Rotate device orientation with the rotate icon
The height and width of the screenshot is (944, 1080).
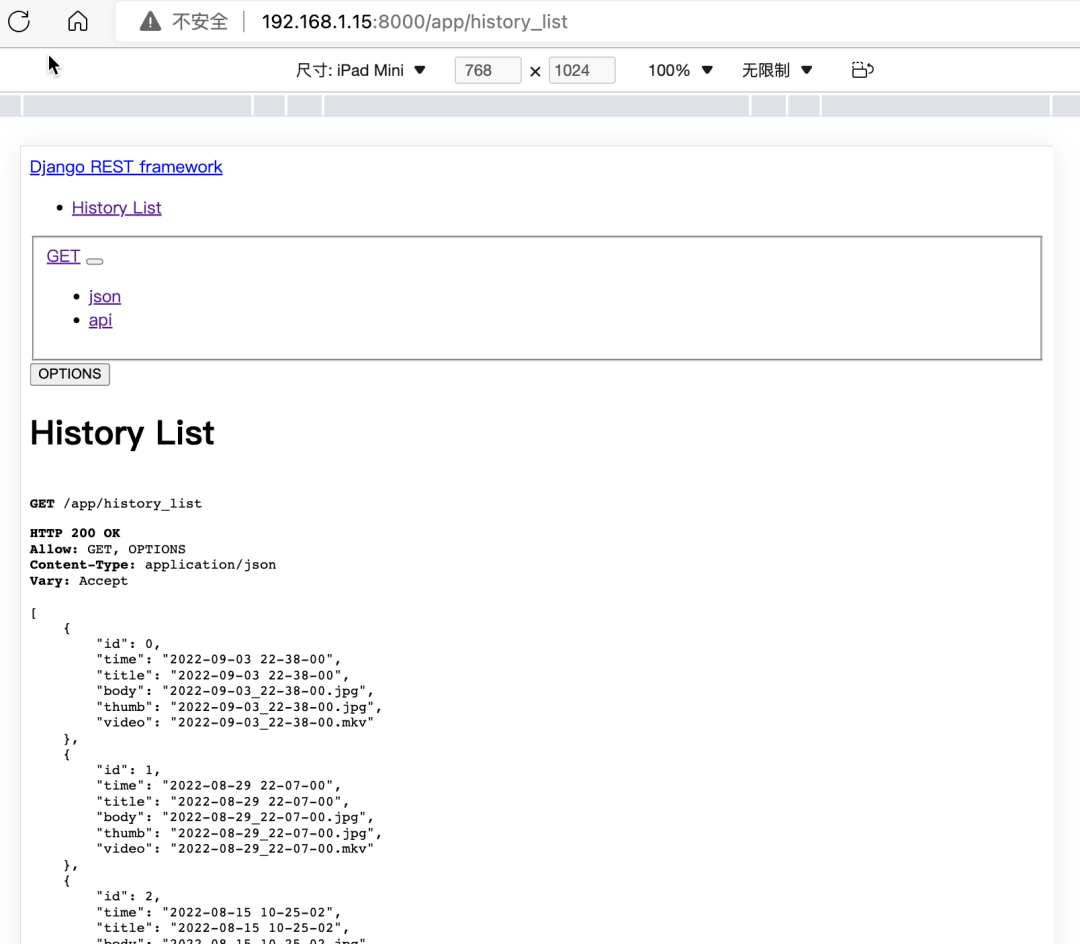pyautogui.click(x=862, y=70)
